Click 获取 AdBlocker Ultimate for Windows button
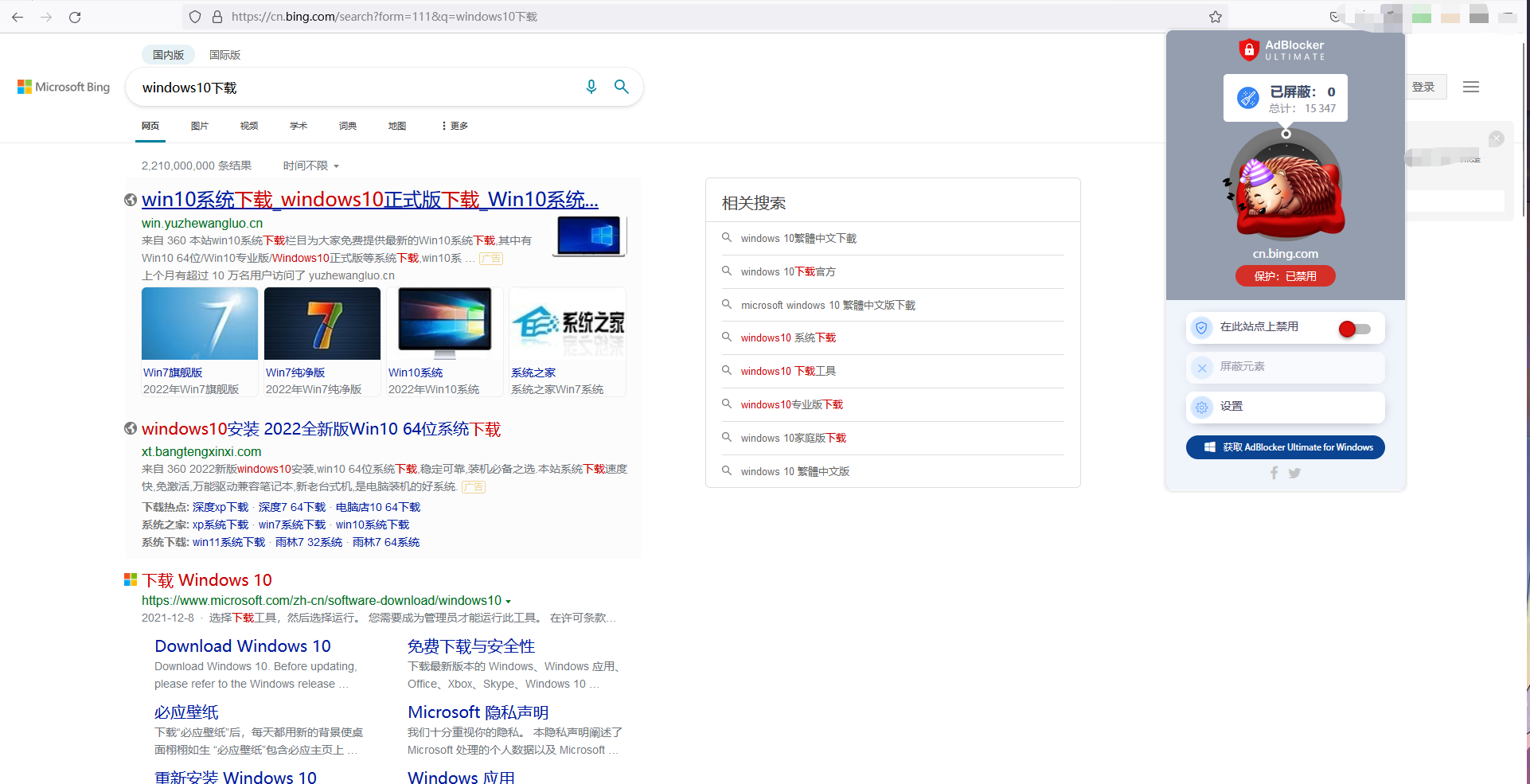 (1286, 447)
